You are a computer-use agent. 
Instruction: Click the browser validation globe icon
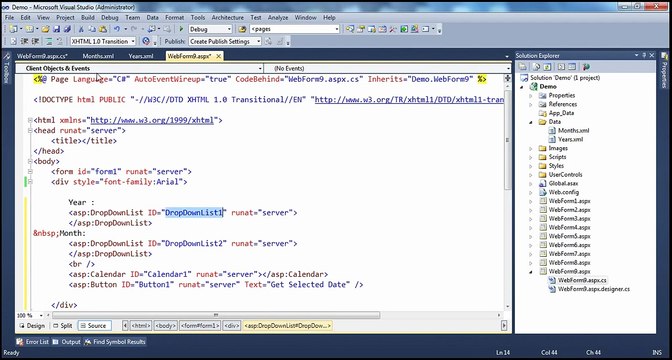[146, 41]
